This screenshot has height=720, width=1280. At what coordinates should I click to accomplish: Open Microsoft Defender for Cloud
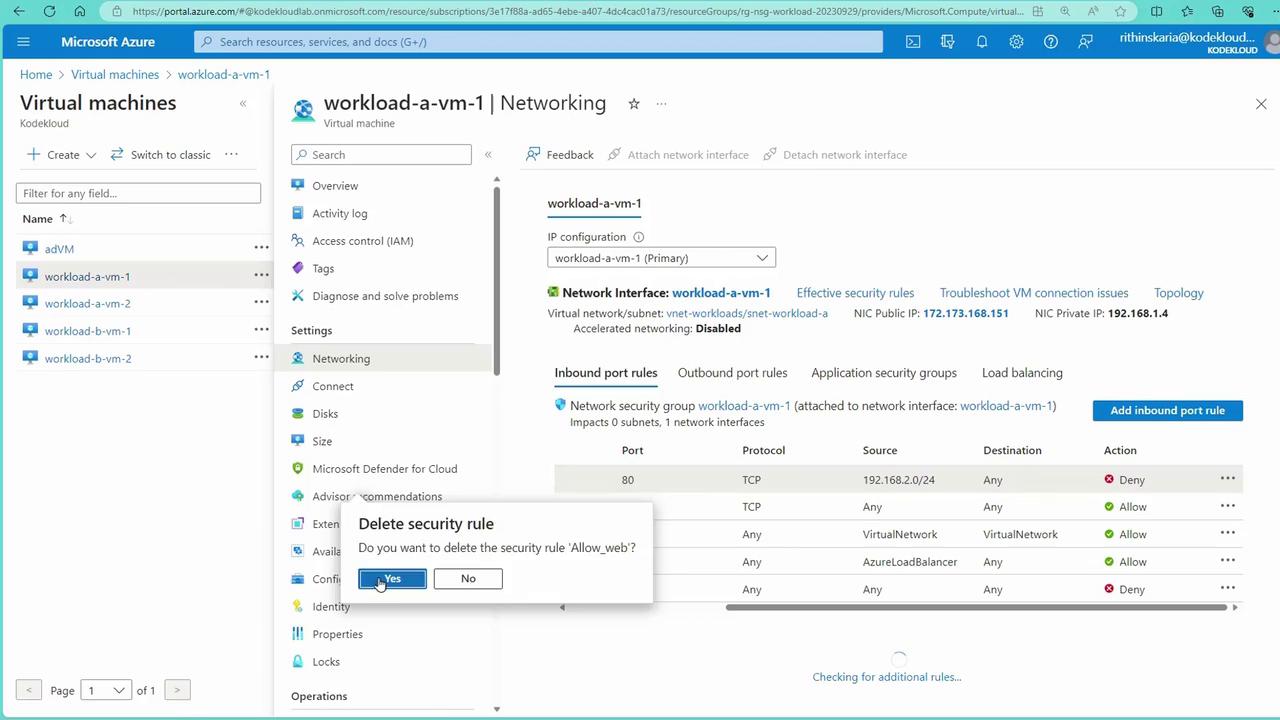(385, 469)
